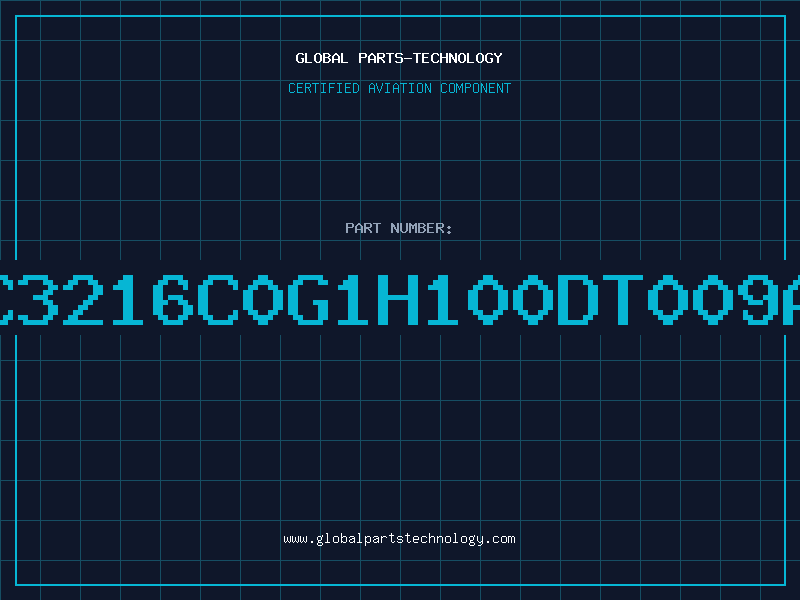Open the www.globalpartstechnology.com link
This screenshot has height=600, width=800.
(399, 539)
